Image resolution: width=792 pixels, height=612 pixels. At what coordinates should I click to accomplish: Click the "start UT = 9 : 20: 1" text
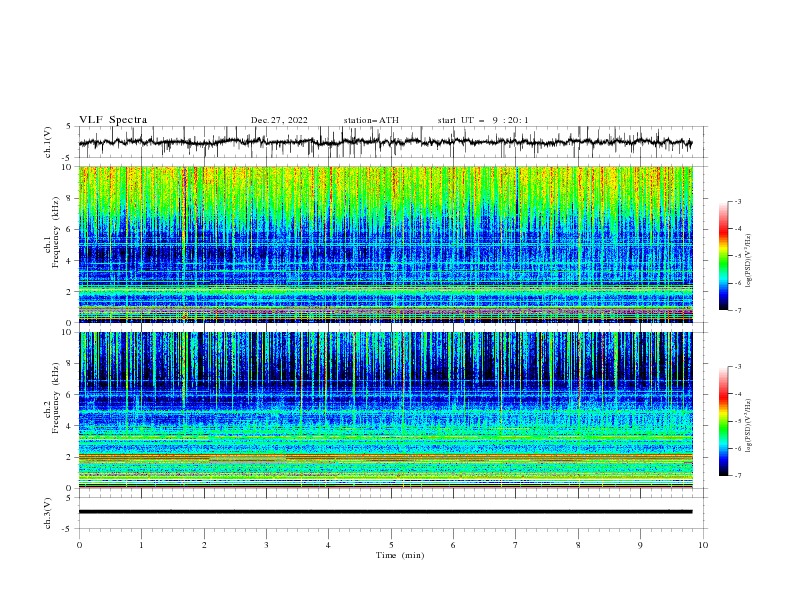pos(483,120)
